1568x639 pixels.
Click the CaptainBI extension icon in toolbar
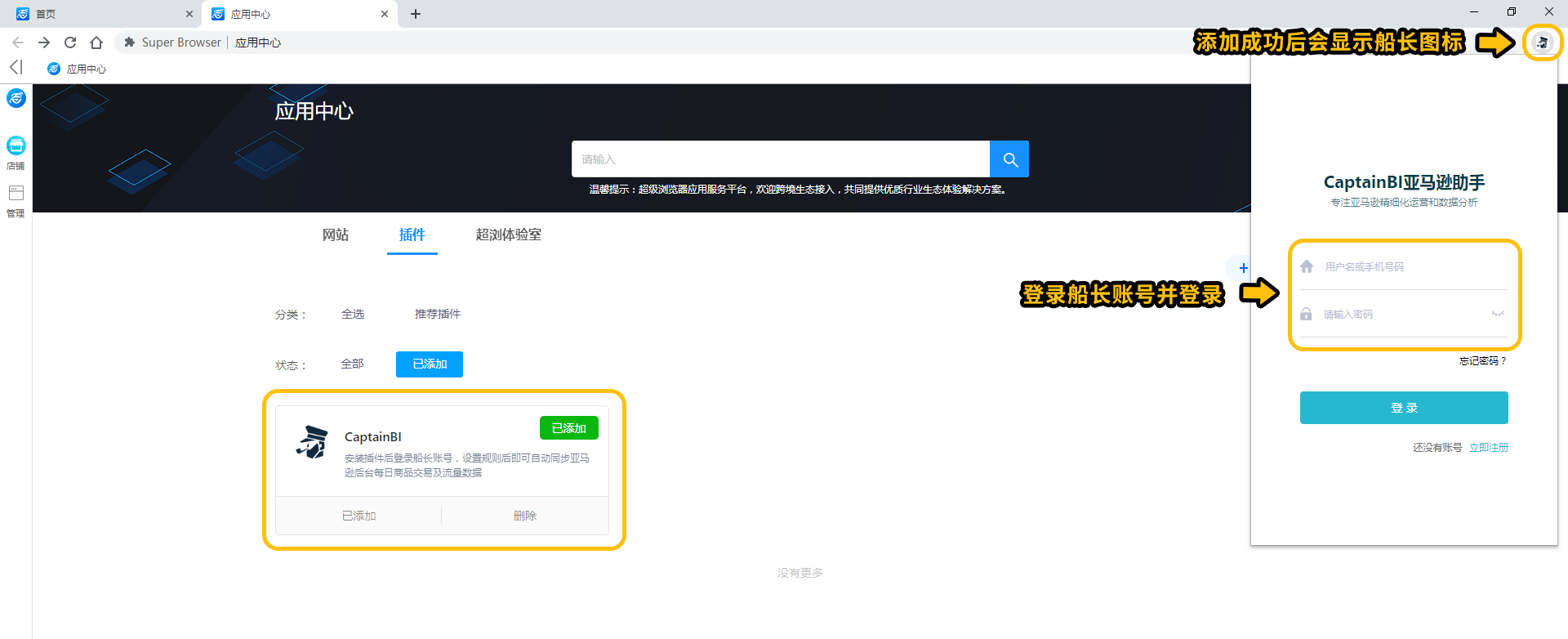(x=1542, y=42)
